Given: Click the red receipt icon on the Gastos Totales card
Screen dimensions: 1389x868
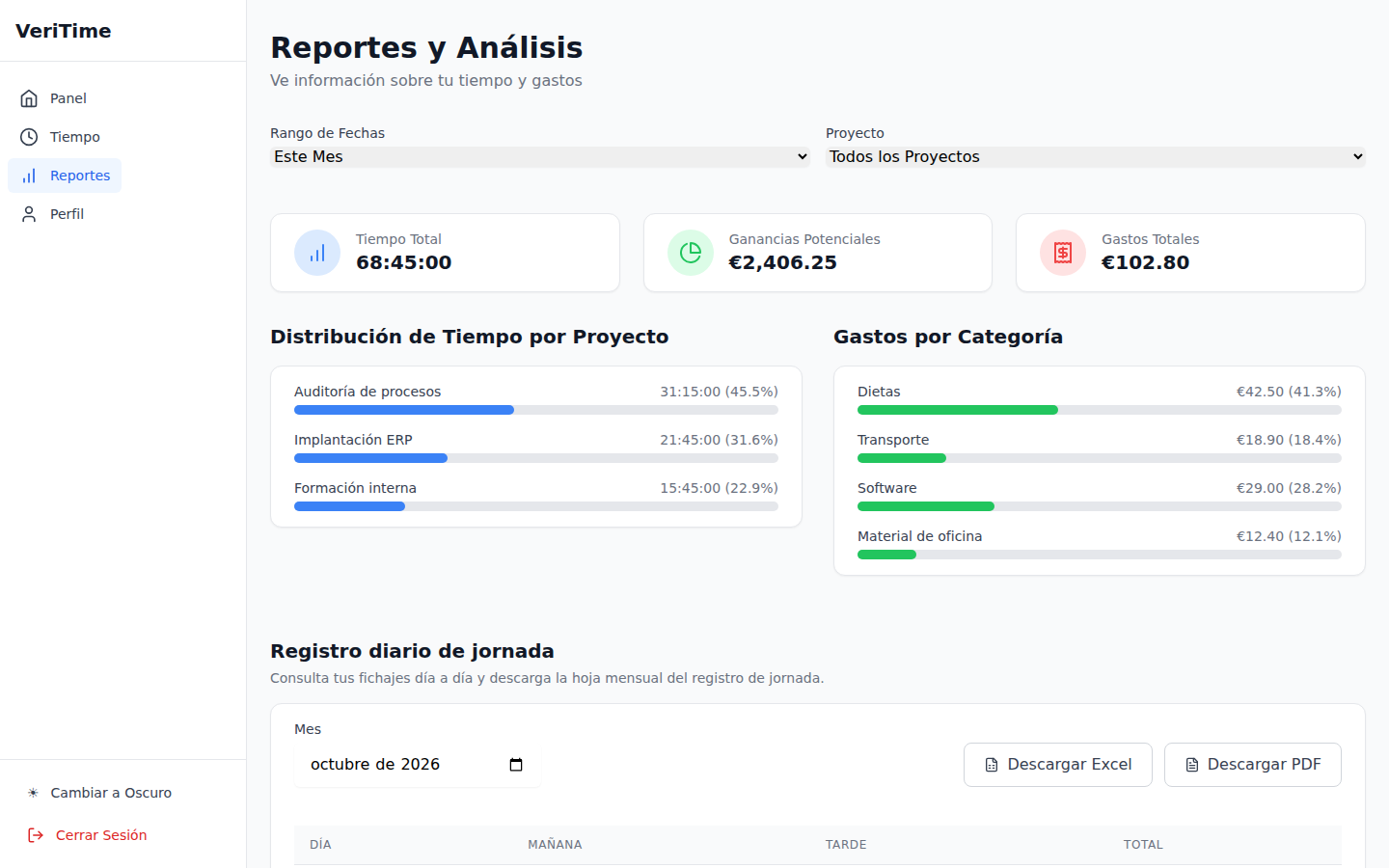Looking at the screenshot, I should click(x=1063, y=253).
